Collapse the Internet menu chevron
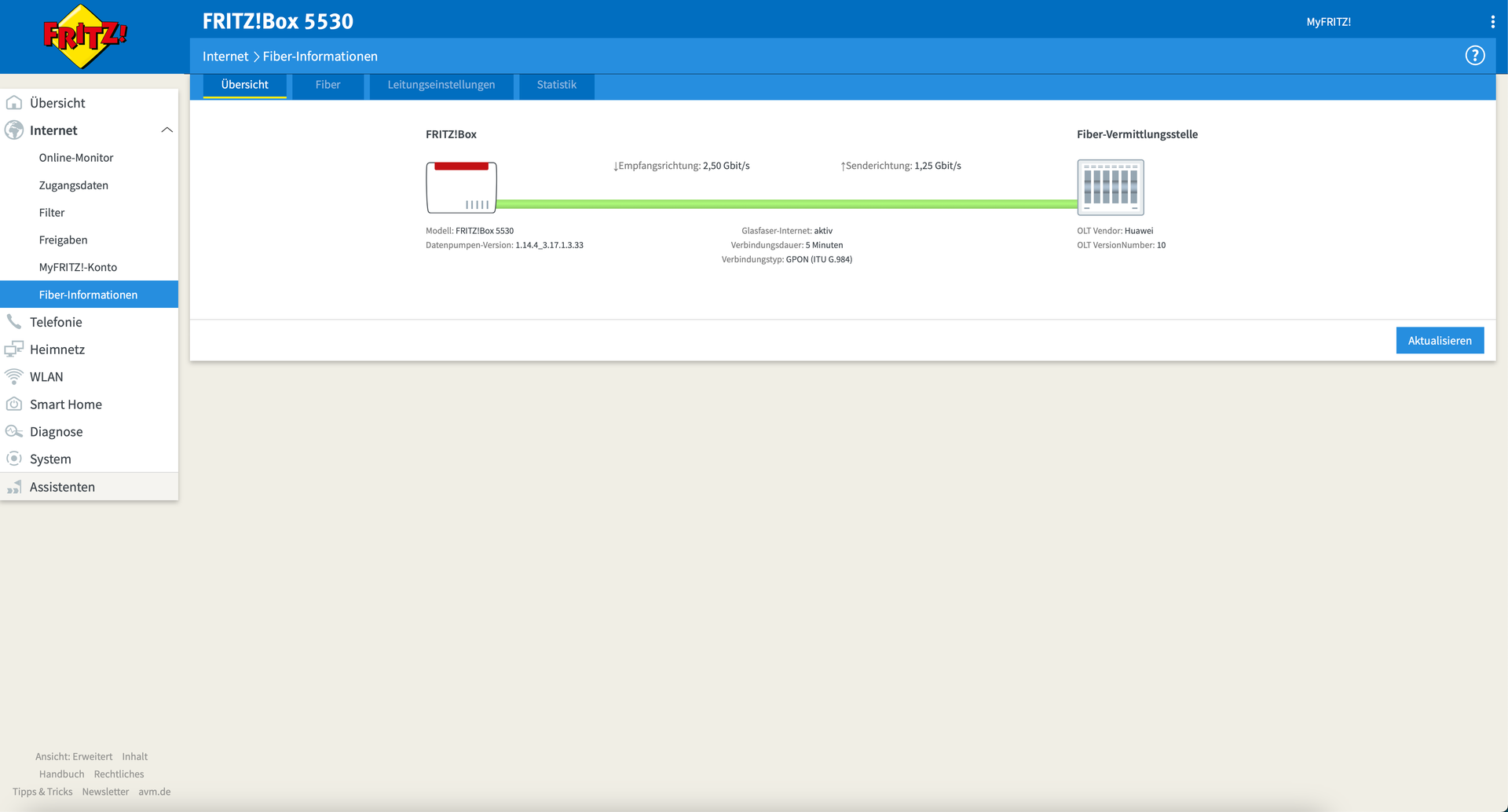This screenshot has height=812, width=1508. [x=167, y=130]
